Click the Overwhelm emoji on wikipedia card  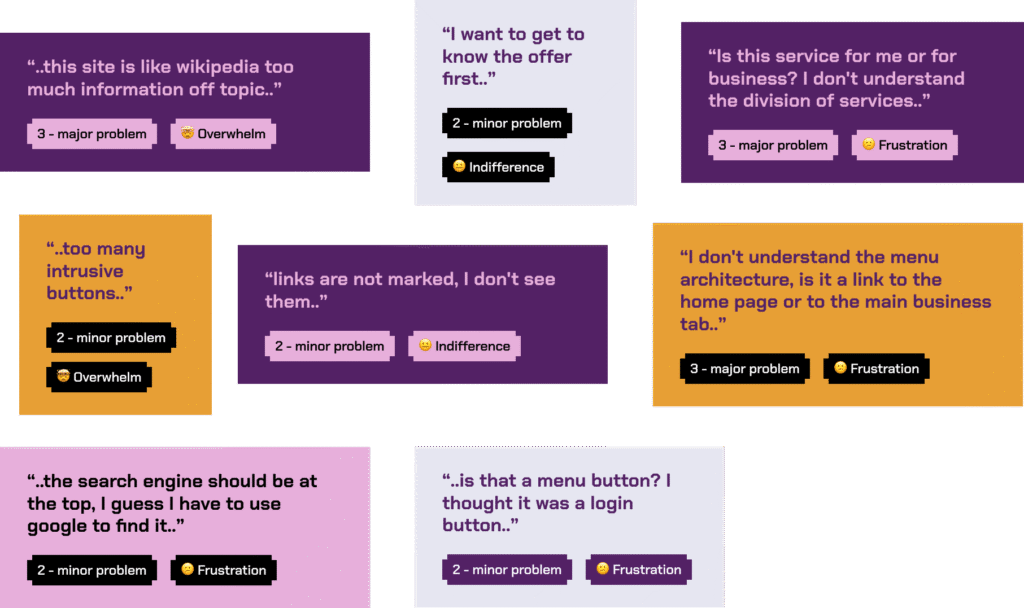(187, 133)
